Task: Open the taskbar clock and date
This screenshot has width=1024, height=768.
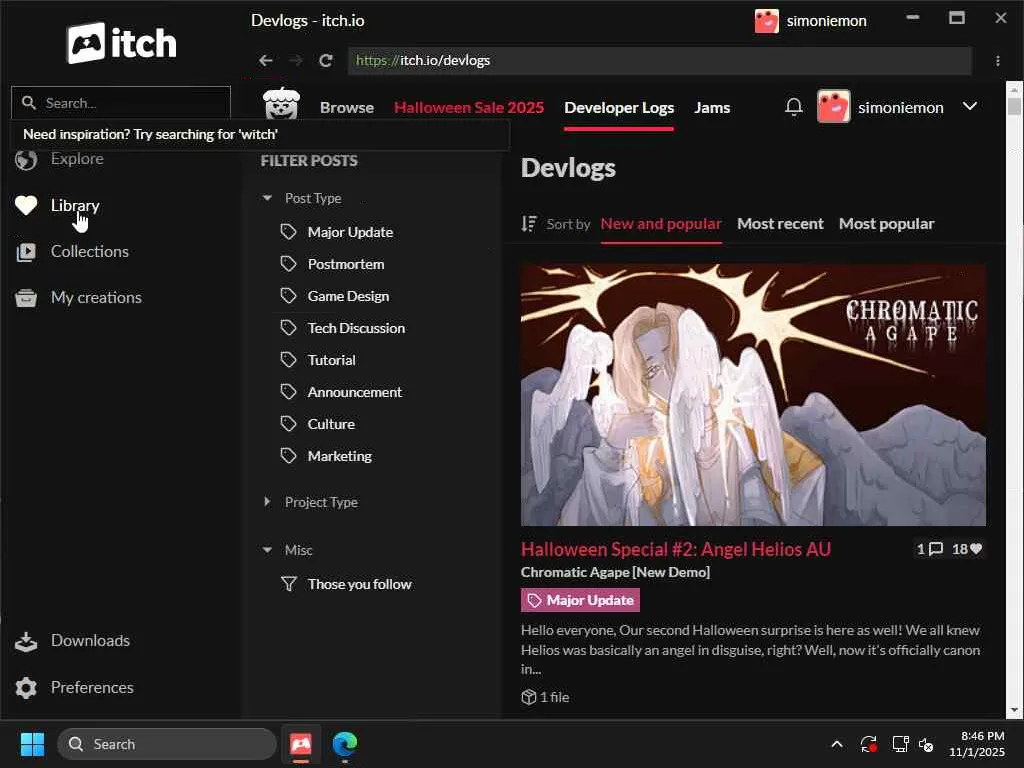Action: (x=976, y=744)
